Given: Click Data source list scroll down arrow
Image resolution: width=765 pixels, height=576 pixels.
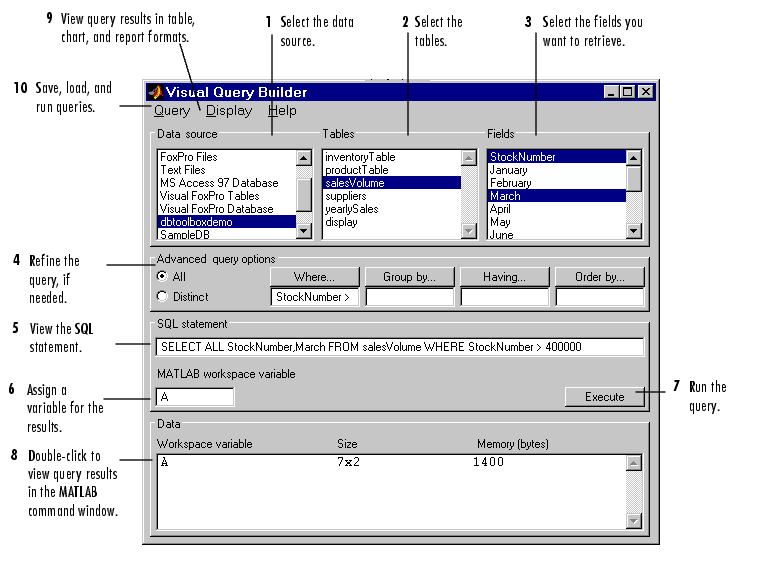Looking at the screenshot, I should (304, 230).
